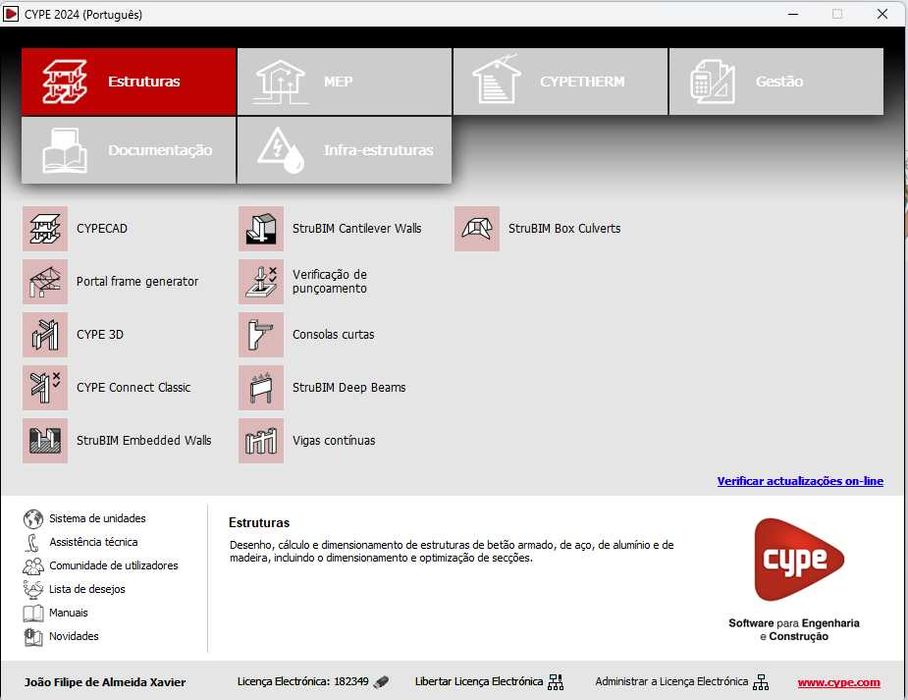Open StruBIM Embedded Walls icon
This screenshot has width=908, height=700.
pyautogui.click(x=45, y=441)
